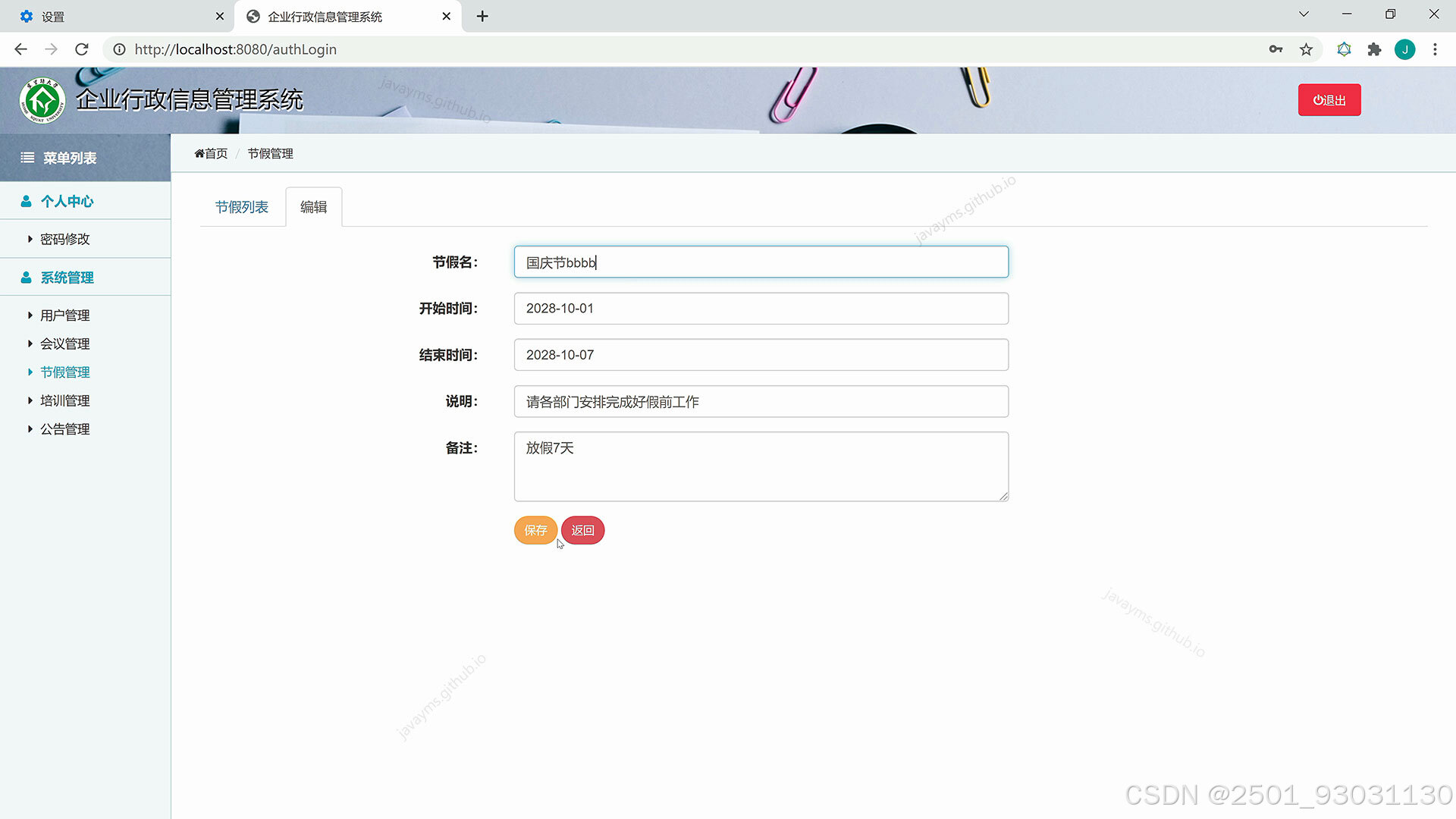Click 节假管理 in the breadcrumb
The height and width of the screenshot is (819, 1456).
tap(270, 153)
